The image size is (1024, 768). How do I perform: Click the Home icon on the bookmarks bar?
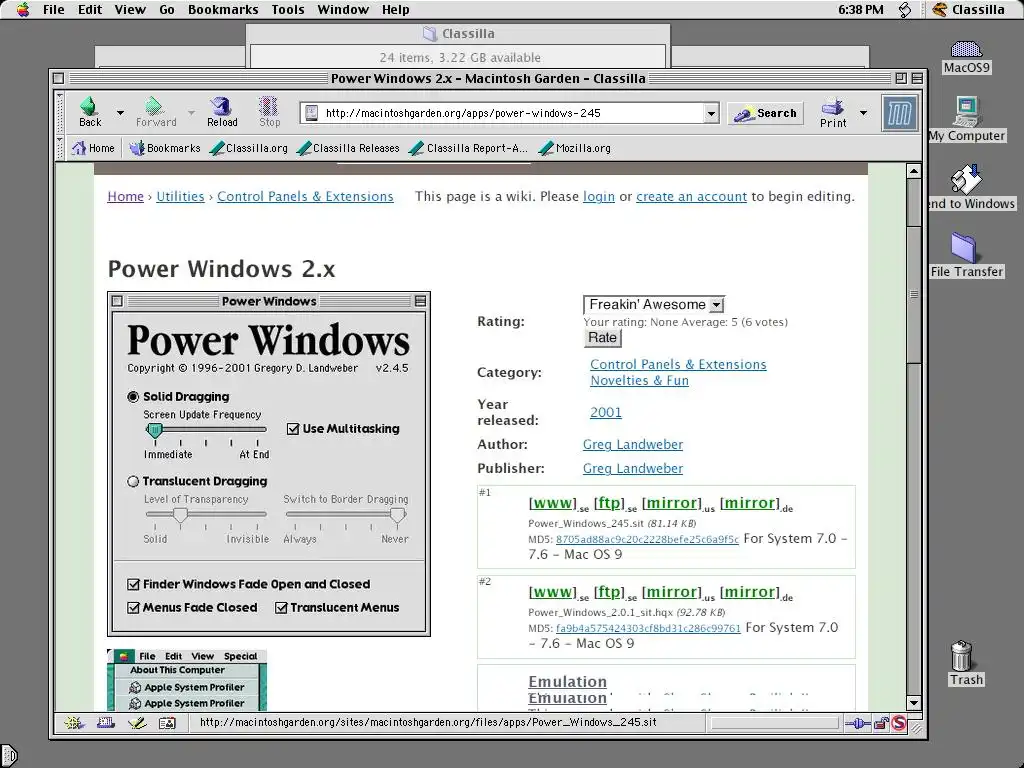(x=79, y=148)
